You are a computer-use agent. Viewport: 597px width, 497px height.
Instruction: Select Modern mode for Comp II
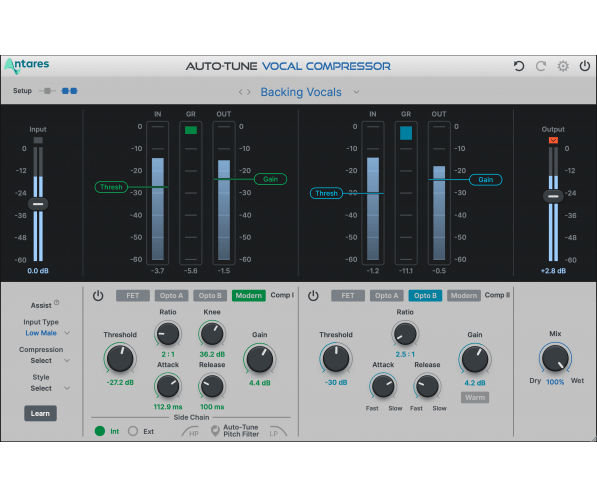click(464, 296)
